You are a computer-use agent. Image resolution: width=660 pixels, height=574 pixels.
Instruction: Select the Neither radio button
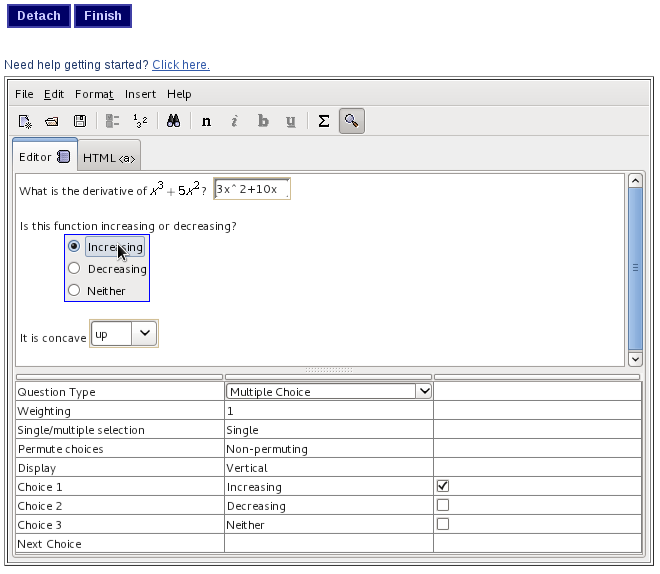coord(74,290)
